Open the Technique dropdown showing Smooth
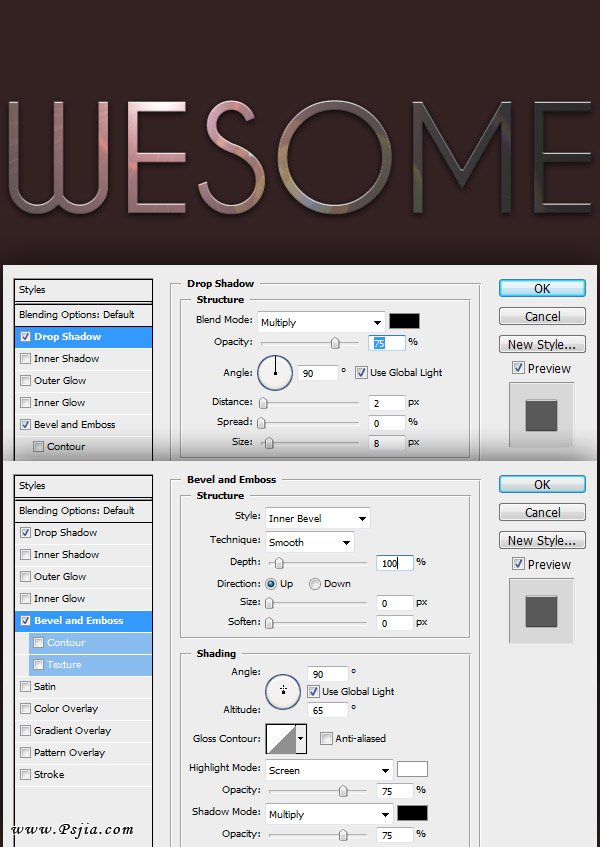 coord(309,542)
